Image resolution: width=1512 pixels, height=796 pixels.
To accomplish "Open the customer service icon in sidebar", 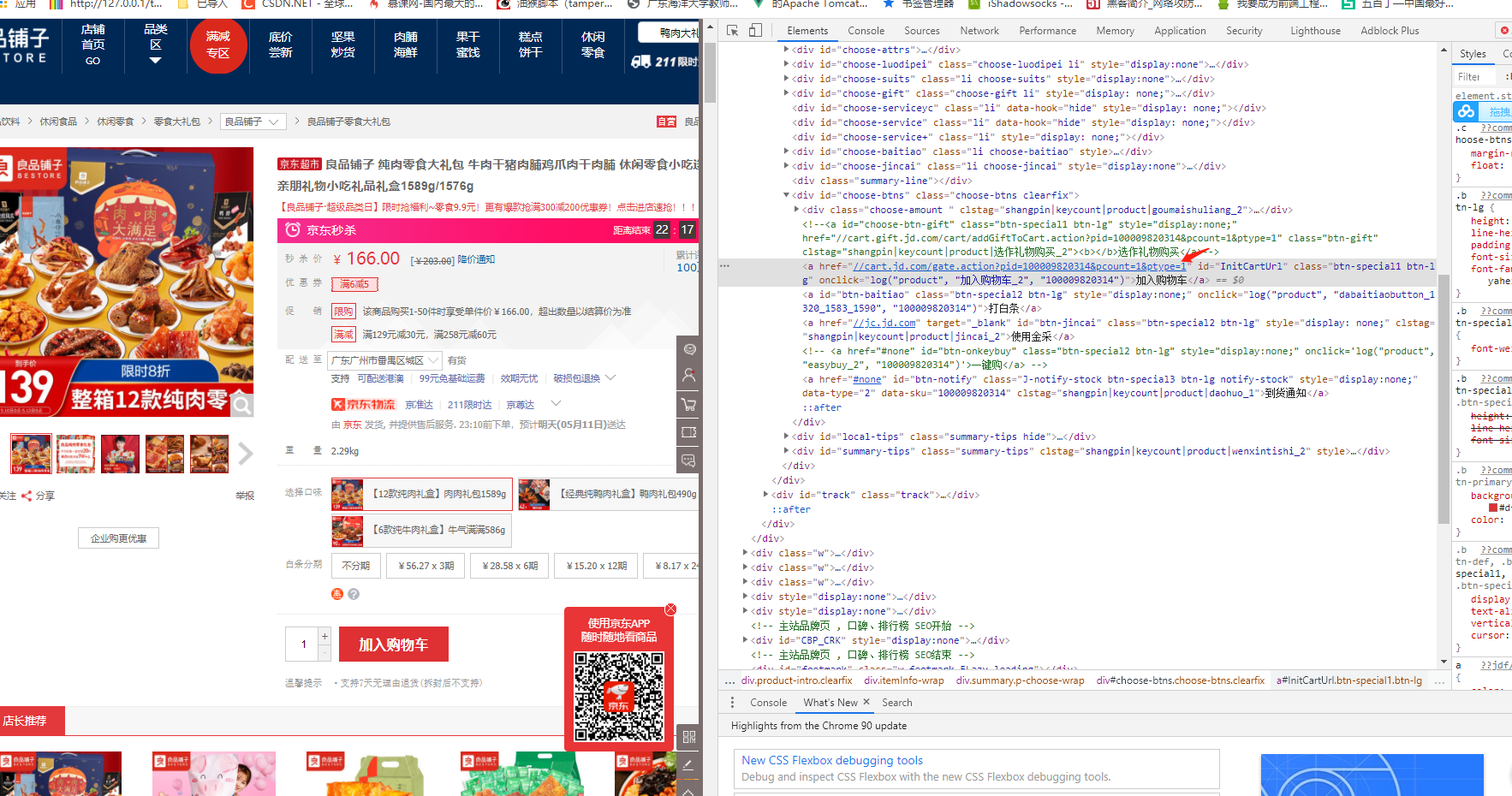I will pyautogui.click(x=688, y=349).
